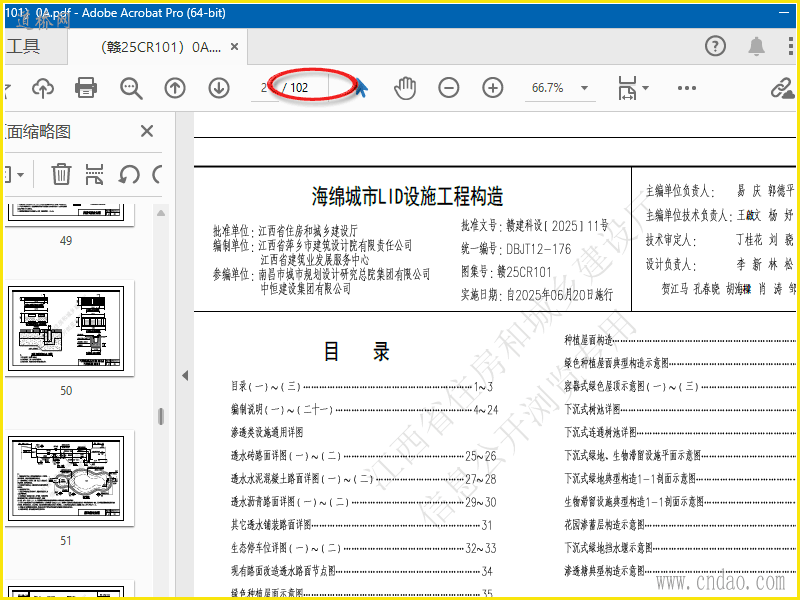
Task: Click the 透水沥青路面详图 contents entry
Action: point(363,502)
